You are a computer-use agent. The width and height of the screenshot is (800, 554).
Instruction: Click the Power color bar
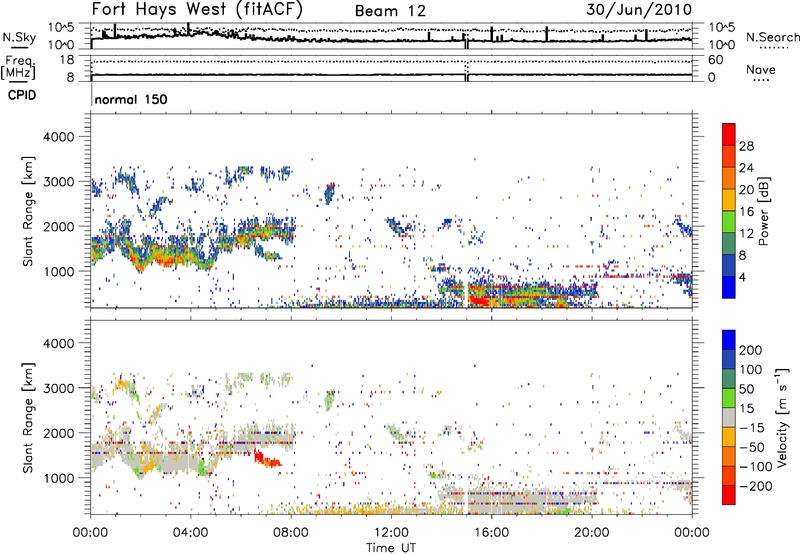click(729, 211)
